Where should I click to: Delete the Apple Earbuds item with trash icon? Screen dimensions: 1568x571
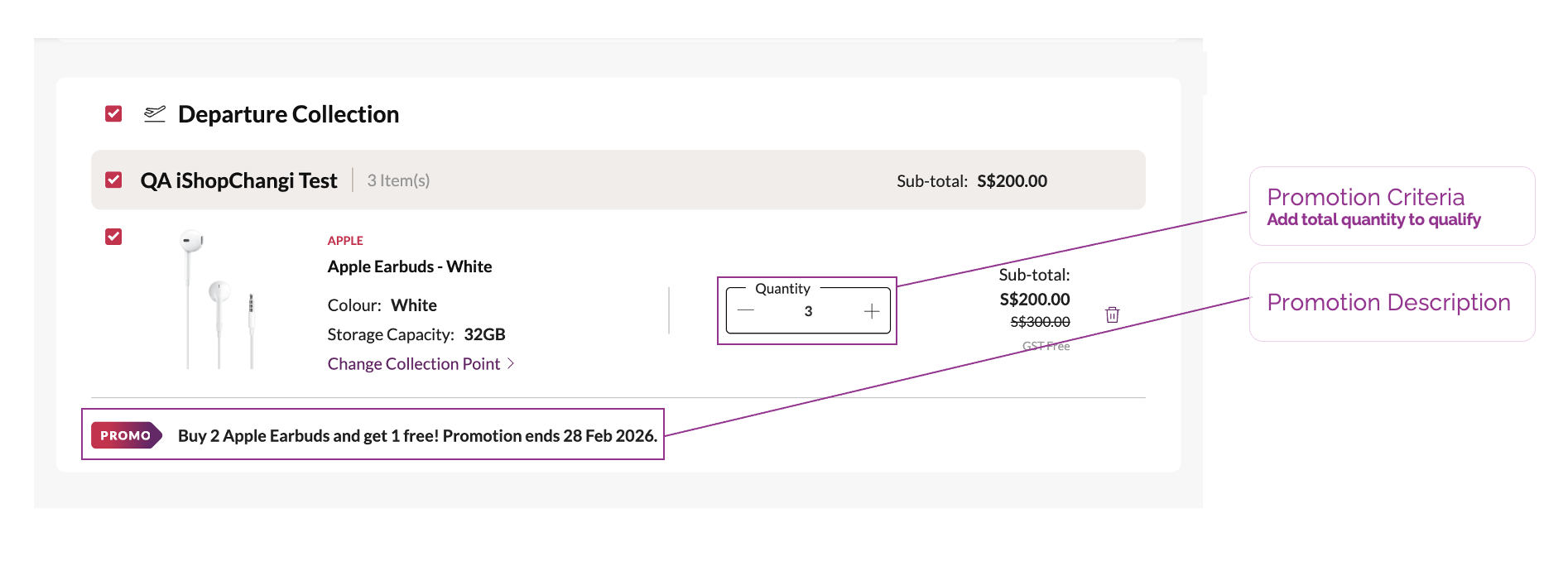coord(1112,314)
